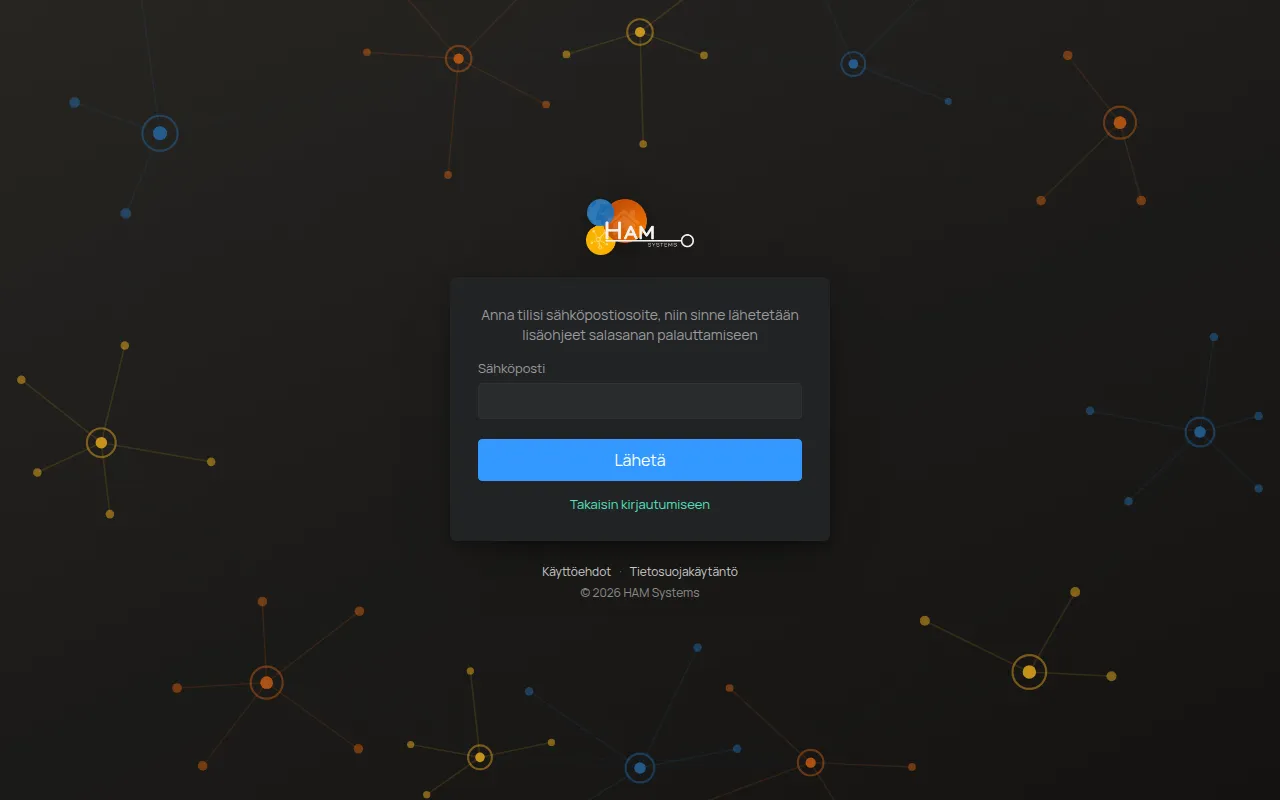This screenshot has width=1280, height=800.
Task: Open the Takaisin kirjautumiseen link
Action: point(640,505)
